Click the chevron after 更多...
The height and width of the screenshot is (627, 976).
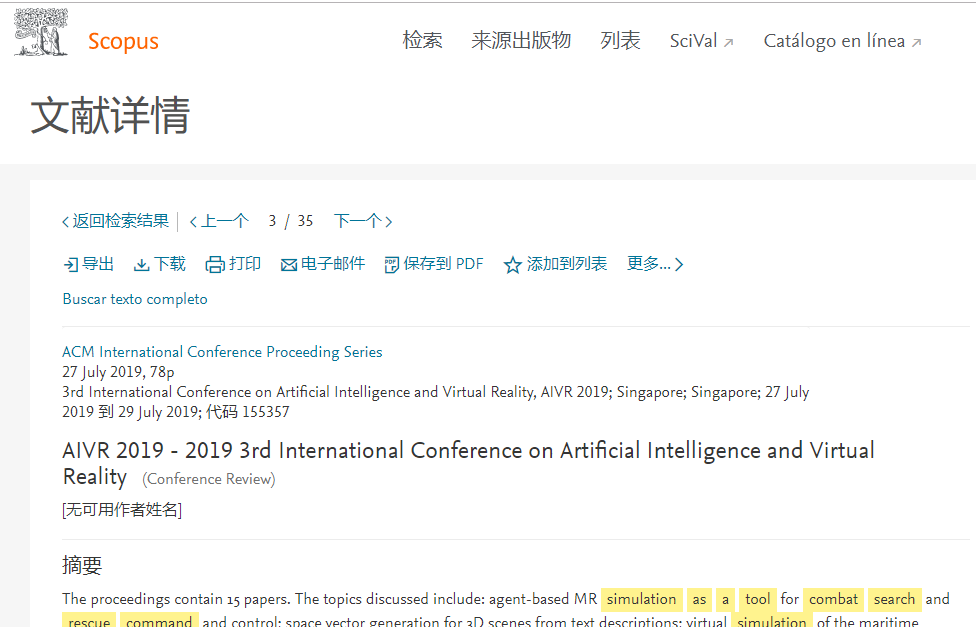(679, 265)
